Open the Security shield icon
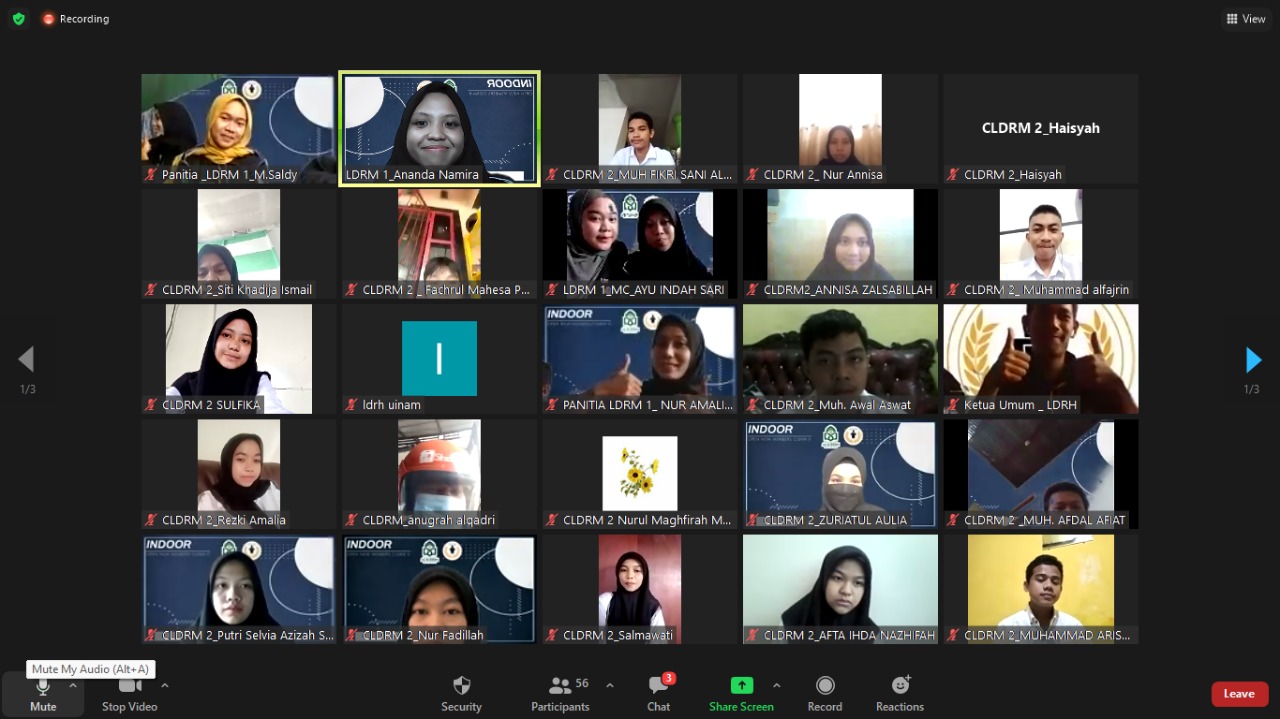The width and height of the screenshot is (1280, 719). coord(461,686)
